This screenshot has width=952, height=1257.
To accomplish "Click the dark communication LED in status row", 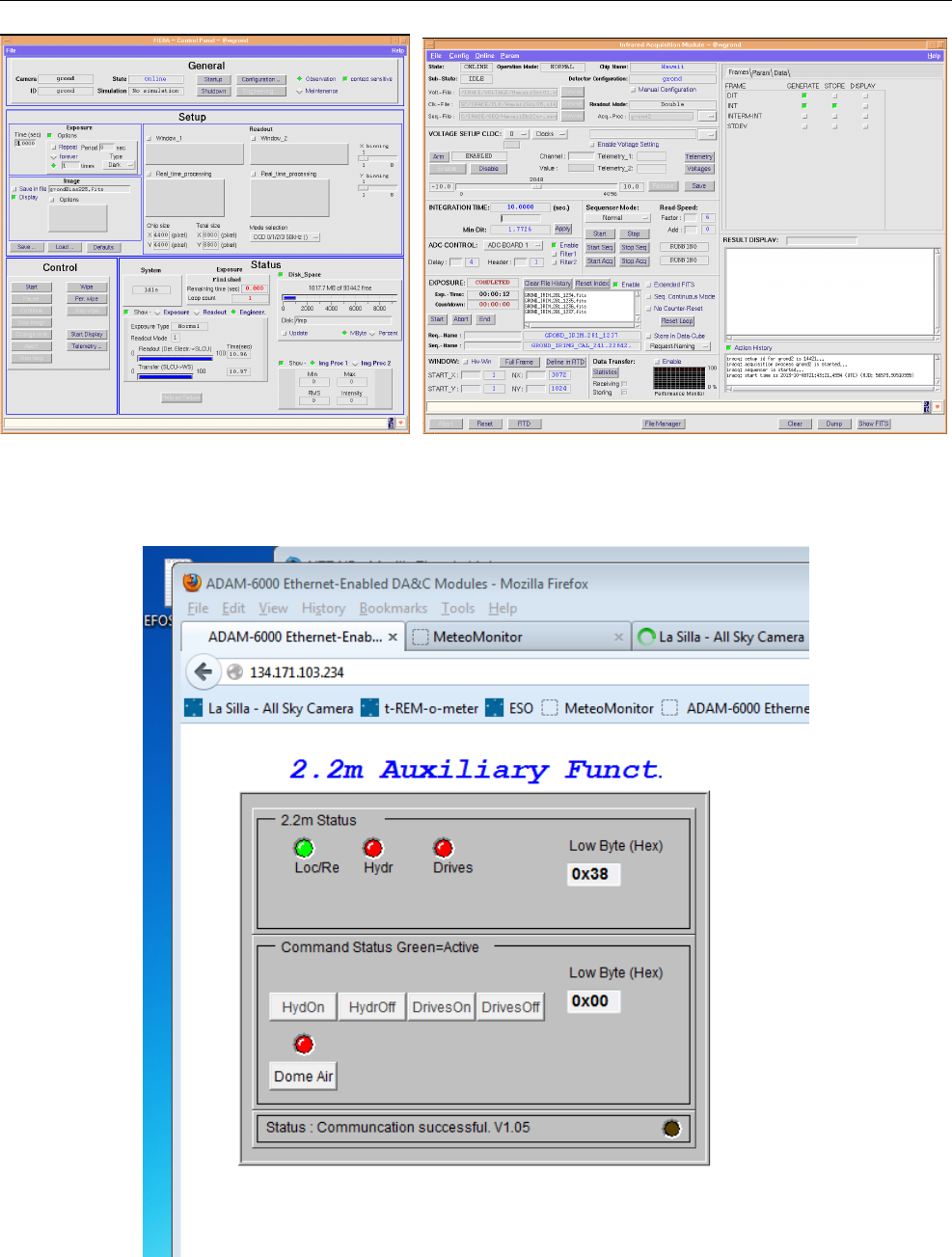I will coord(671,1128).
